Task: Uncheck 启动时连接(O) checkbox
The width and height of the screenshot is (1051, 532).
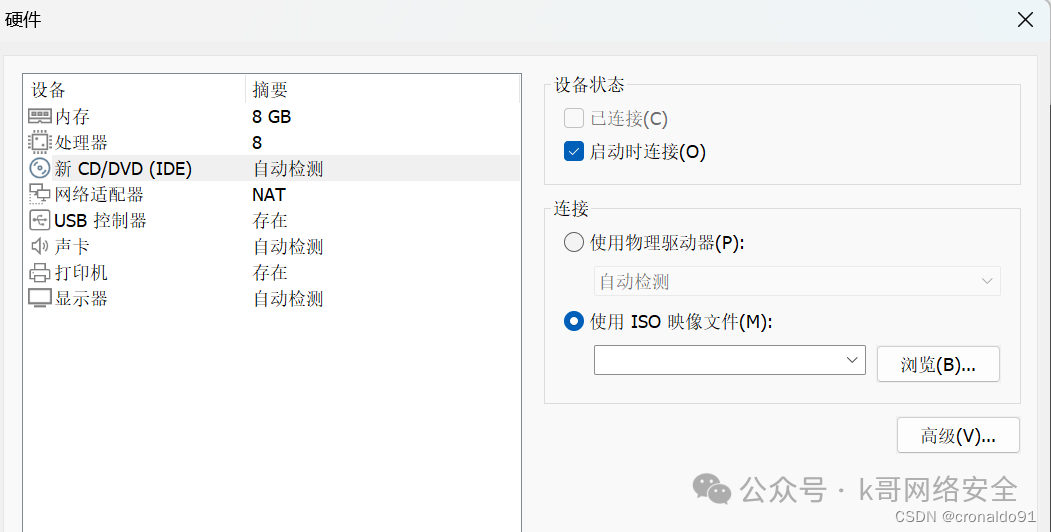Action: (x=574, y=152)
